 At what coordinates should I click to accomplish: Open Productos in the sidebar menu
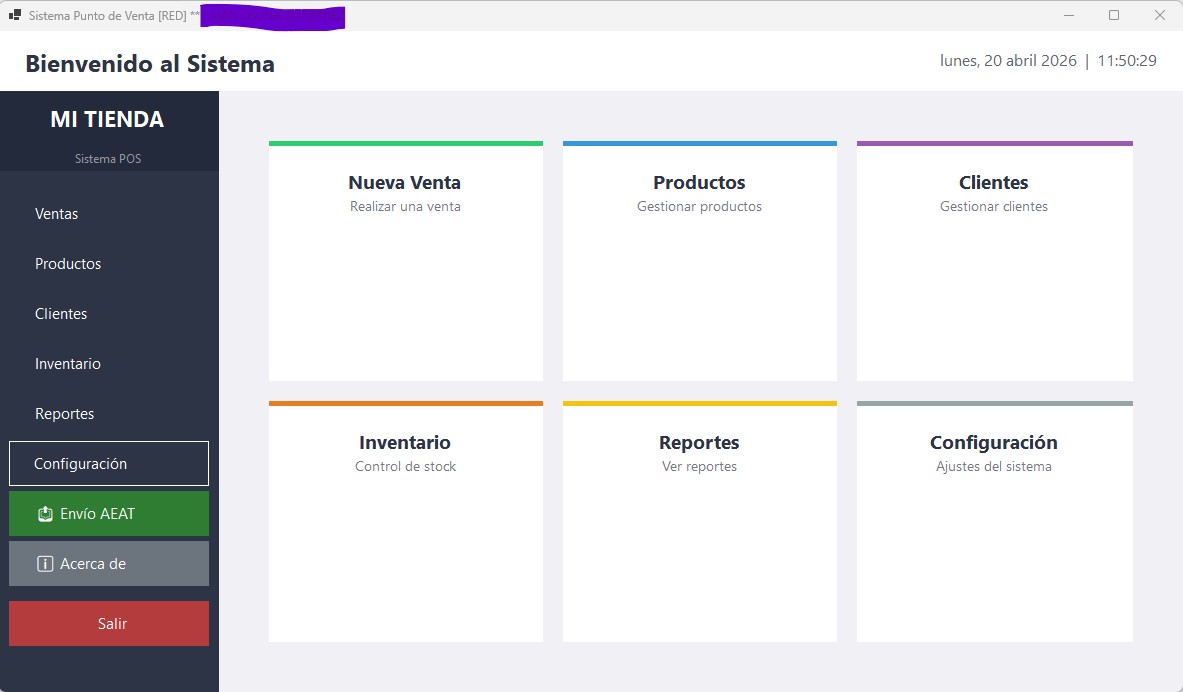pos(109,263)
